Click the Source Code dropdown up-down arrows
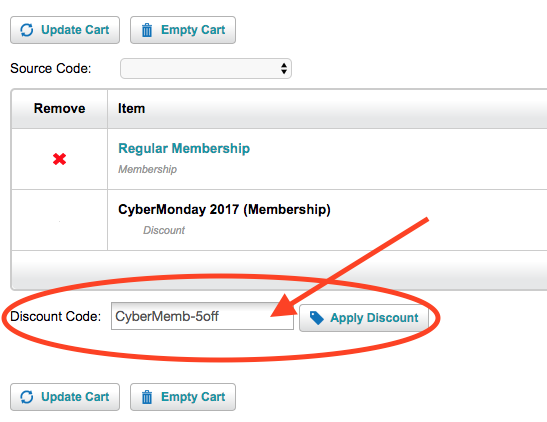Viewport: 547px width, 422px height. coord(284,68)
